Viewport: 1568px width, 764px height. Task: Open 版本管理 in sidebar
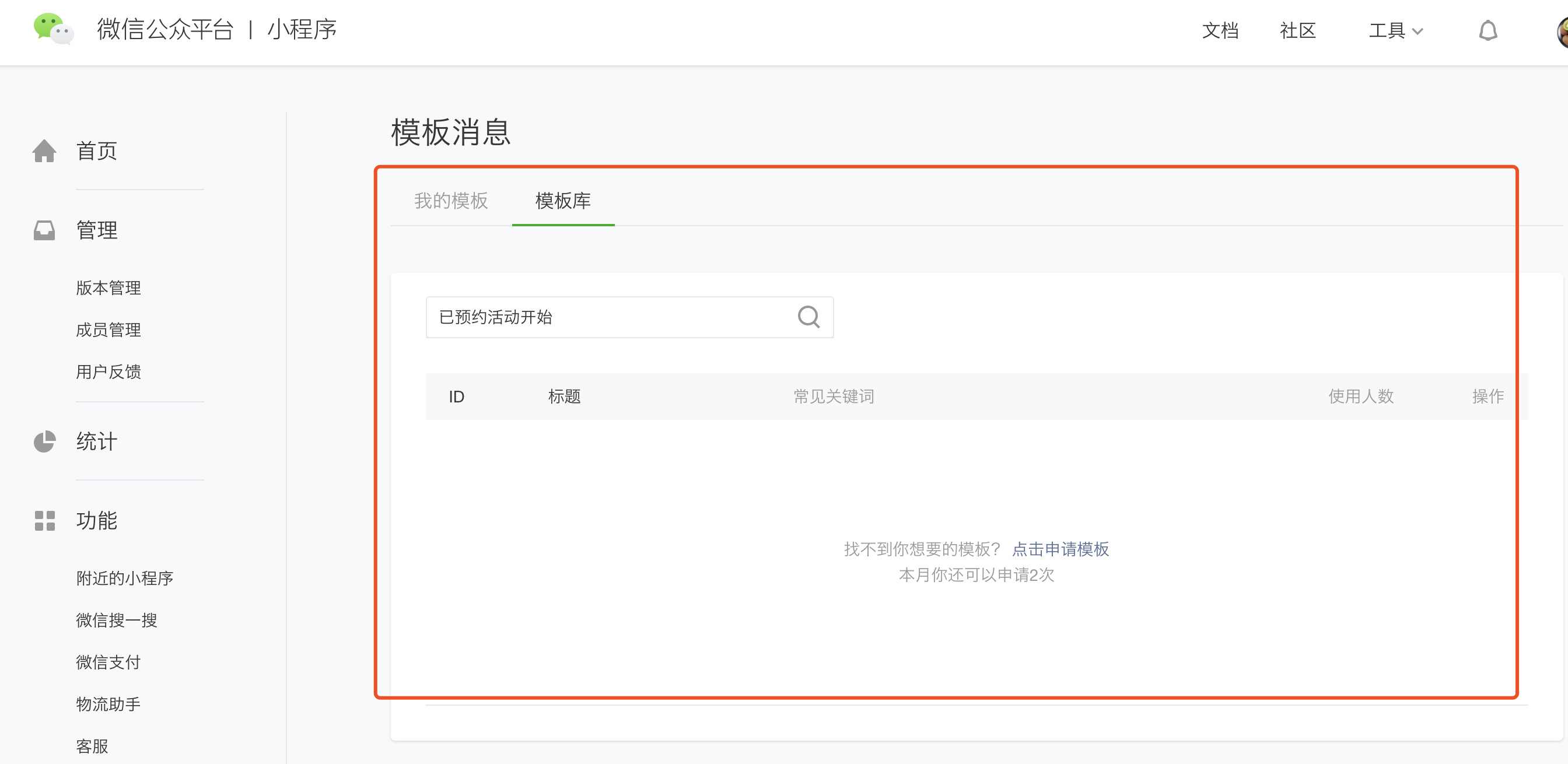coord(108,288)
